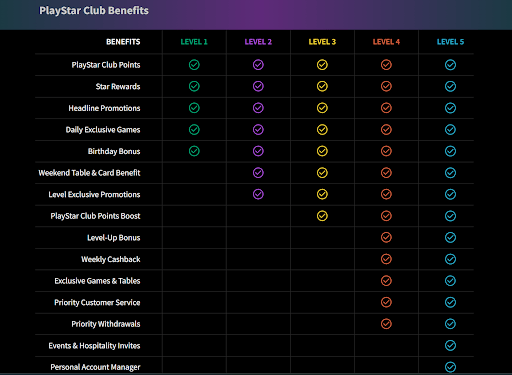Click Level 5 checkmark for PlayStar Club Points
The height and width of the screenshot is (375, 512).
tap(450, 65)
